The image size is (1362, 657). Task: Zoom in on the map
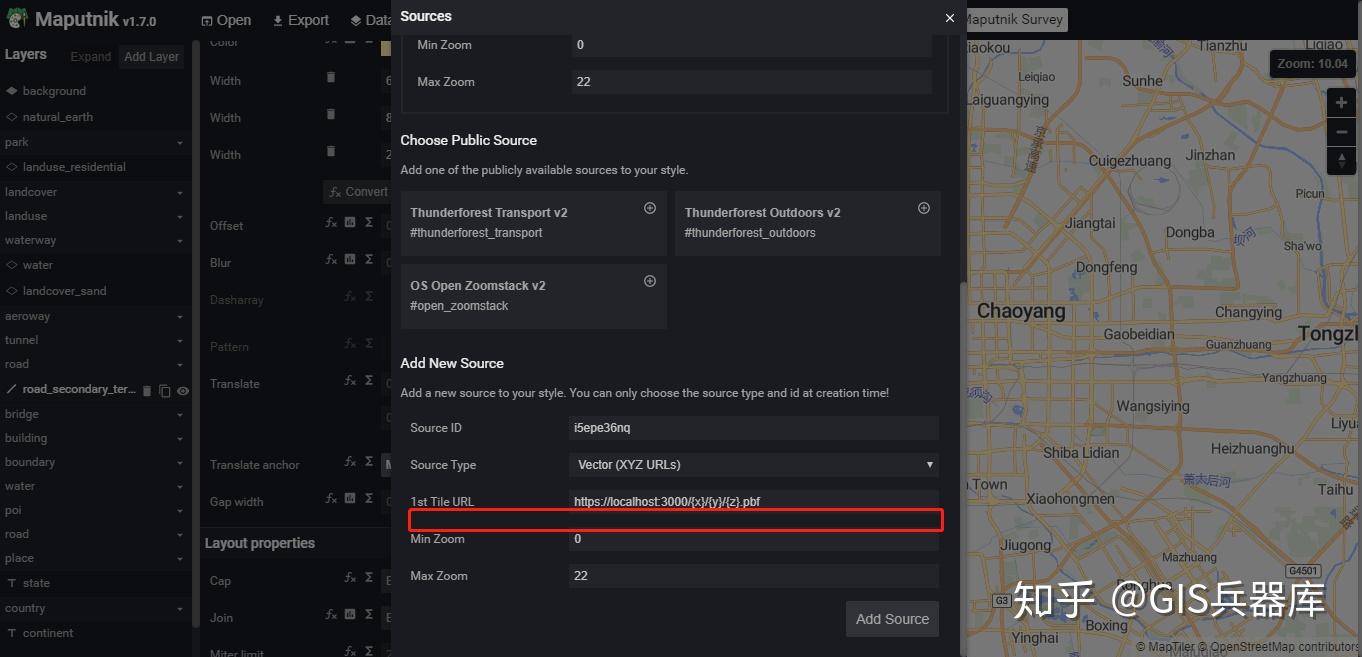(x=1341, y=103)
